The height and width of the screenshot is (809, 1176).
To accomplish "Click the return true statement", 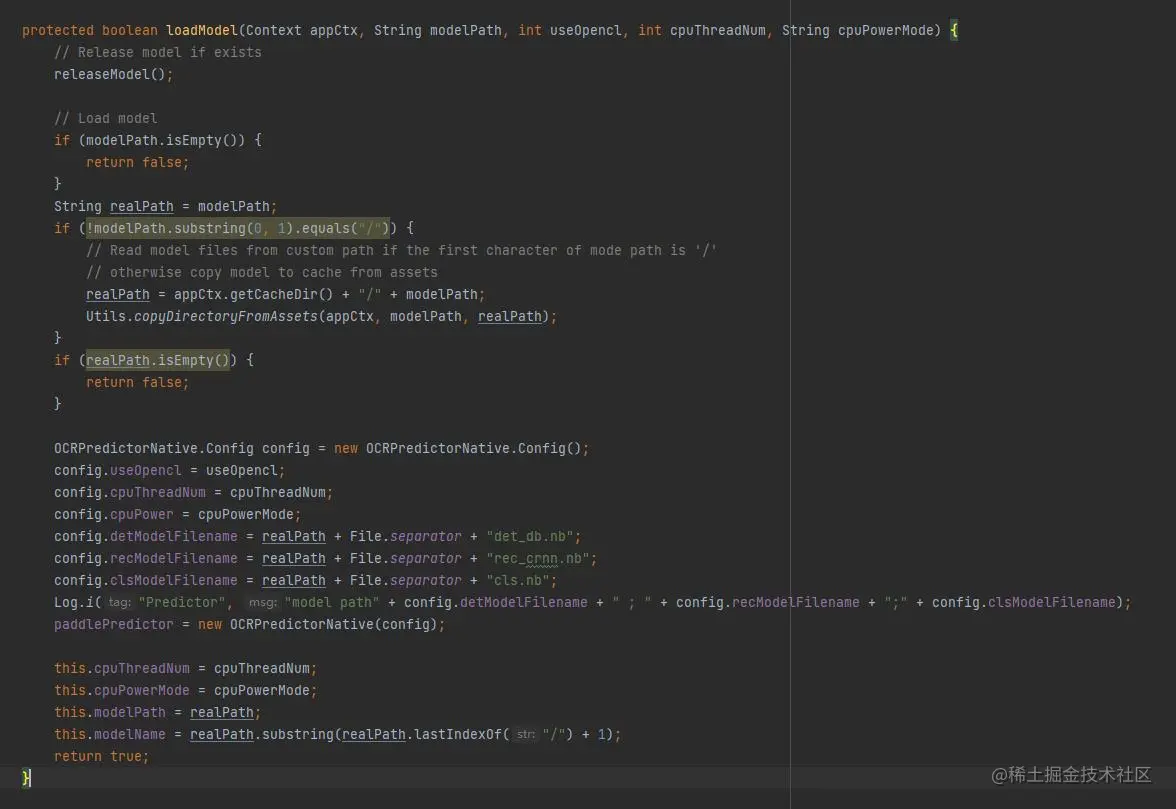I will (101, 756).
